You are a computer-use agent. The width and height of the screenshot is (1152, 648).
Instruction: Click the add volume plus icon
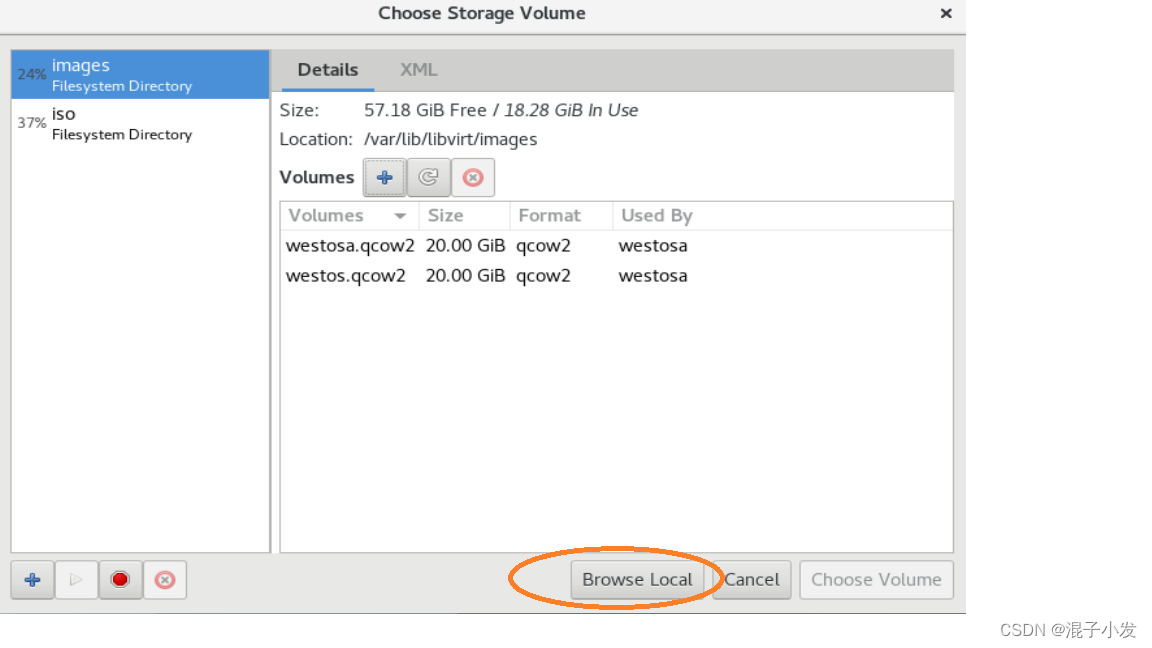[x=384, y=178]
